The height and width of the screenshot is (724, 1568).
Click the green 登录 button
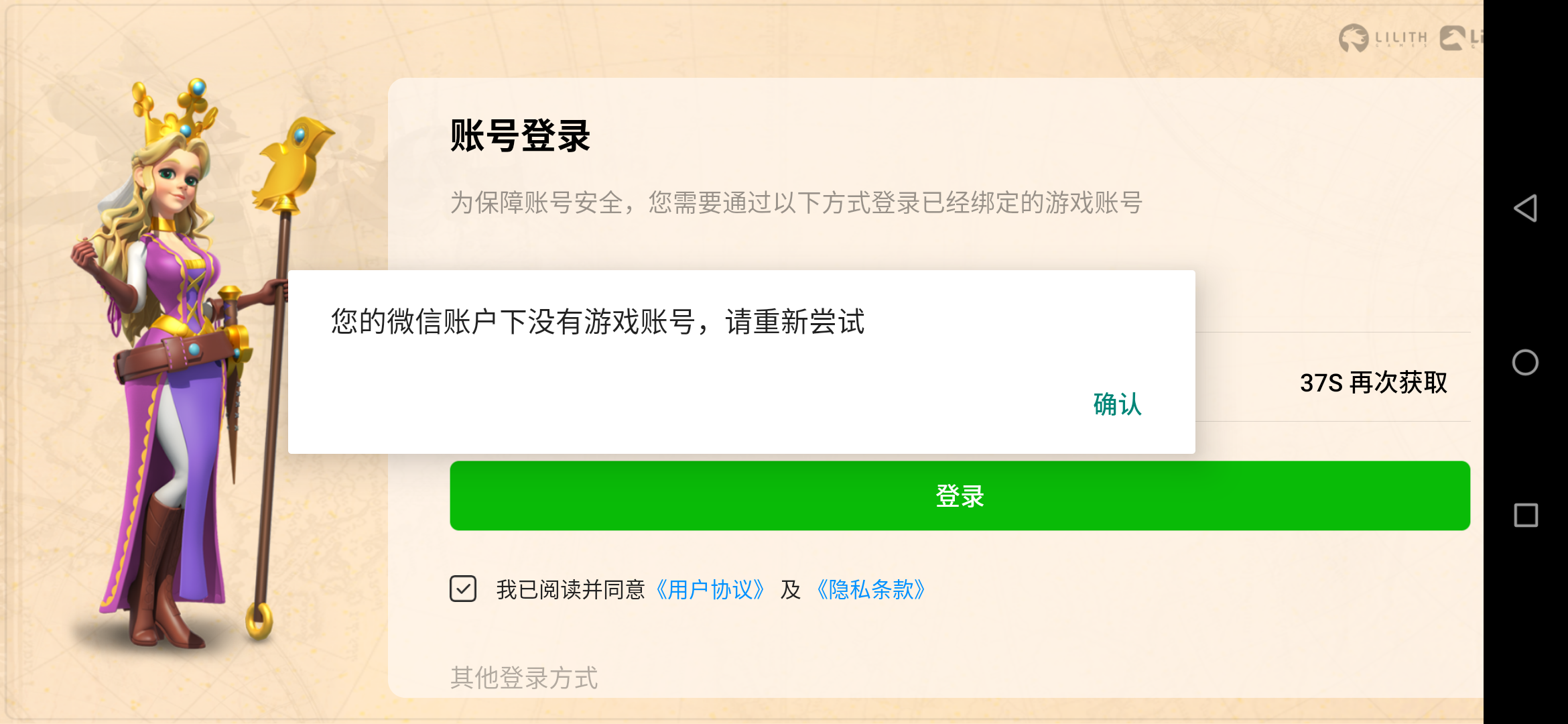click(960, 495)
